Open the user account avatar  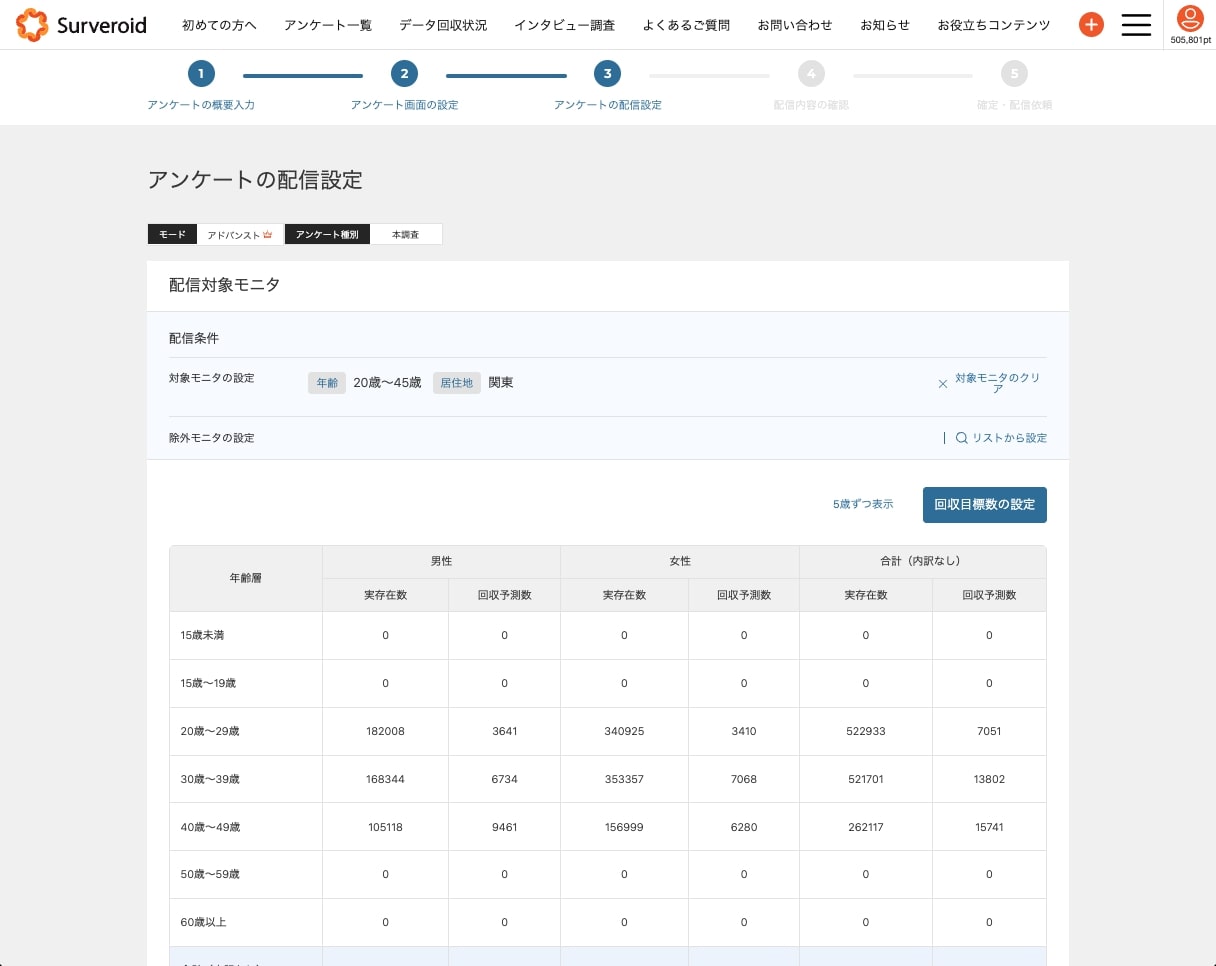point(1190,18)
